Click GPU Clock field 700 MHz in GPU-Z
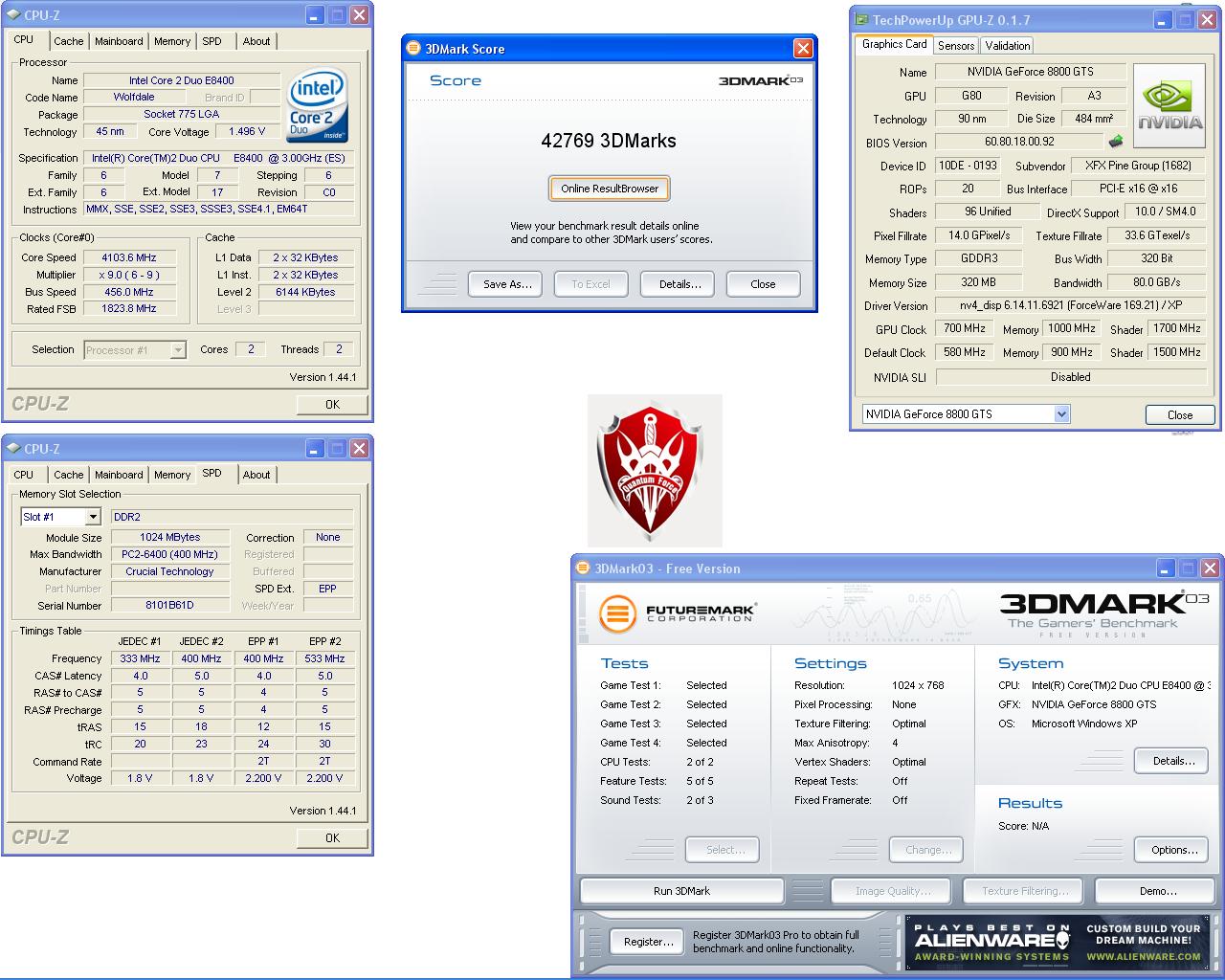1225x980 pixels. [x=964, y=328]
